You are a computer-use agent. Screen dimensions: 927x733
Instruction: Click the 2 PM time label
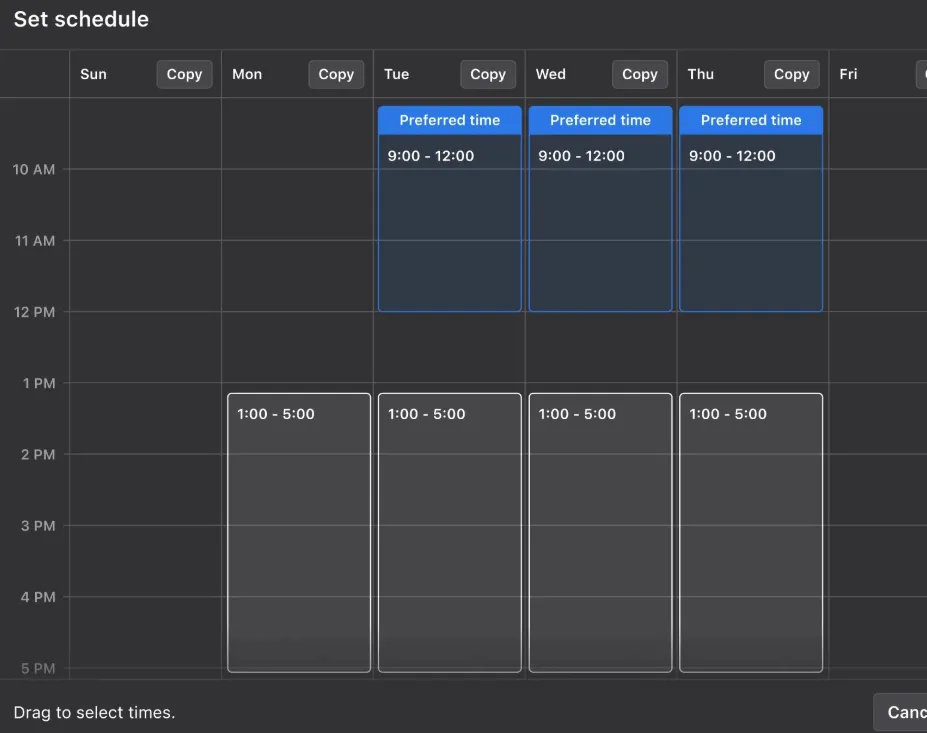(38, 455)
